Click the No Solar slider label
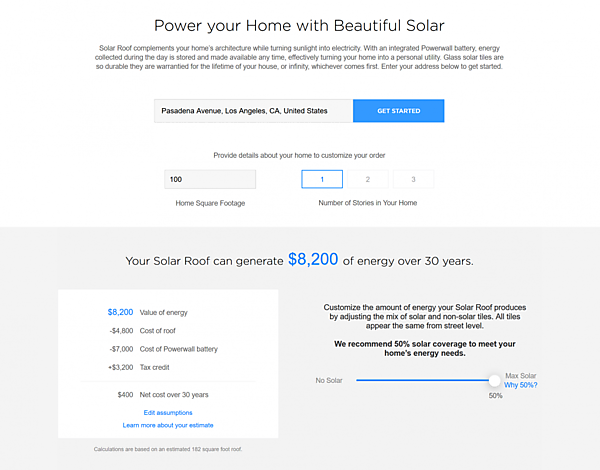Image resolution: width=600 pixels, height=470 pixels. click(x=329, y=380)
